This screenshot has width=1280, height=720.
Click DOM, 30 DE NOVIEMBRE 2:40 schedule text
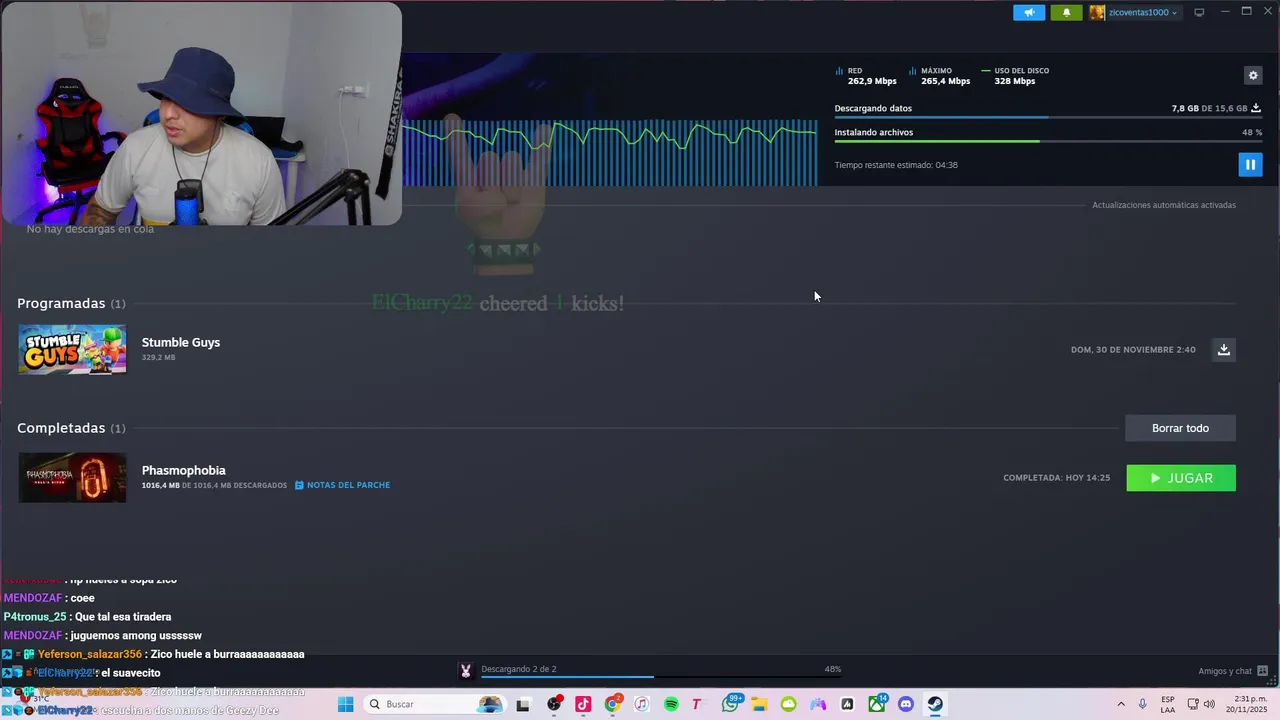pyautogui.click(x=1133, y=350)
